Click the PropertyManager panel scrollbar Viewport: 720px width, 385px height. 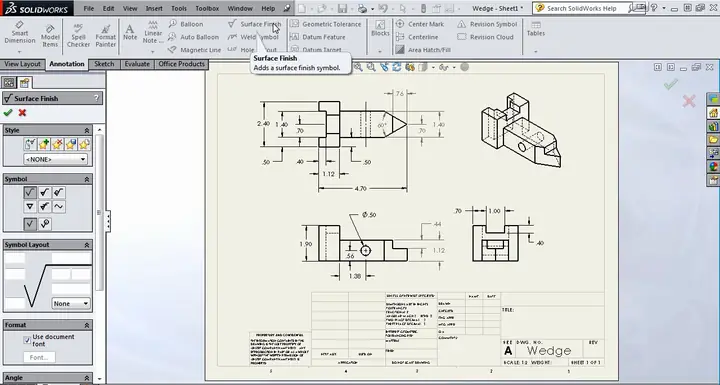(x=99, y=212)
